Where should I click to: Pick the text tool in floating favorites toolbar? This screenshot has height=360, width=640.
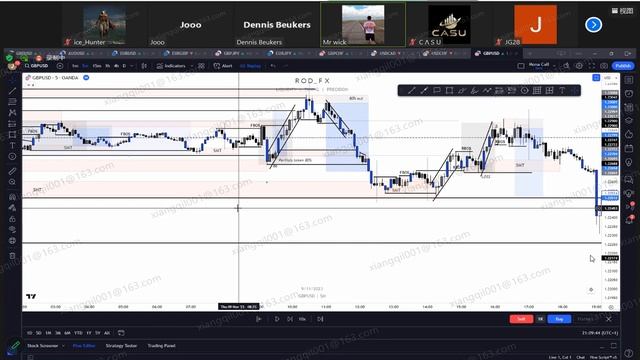[x=562, y=91]
